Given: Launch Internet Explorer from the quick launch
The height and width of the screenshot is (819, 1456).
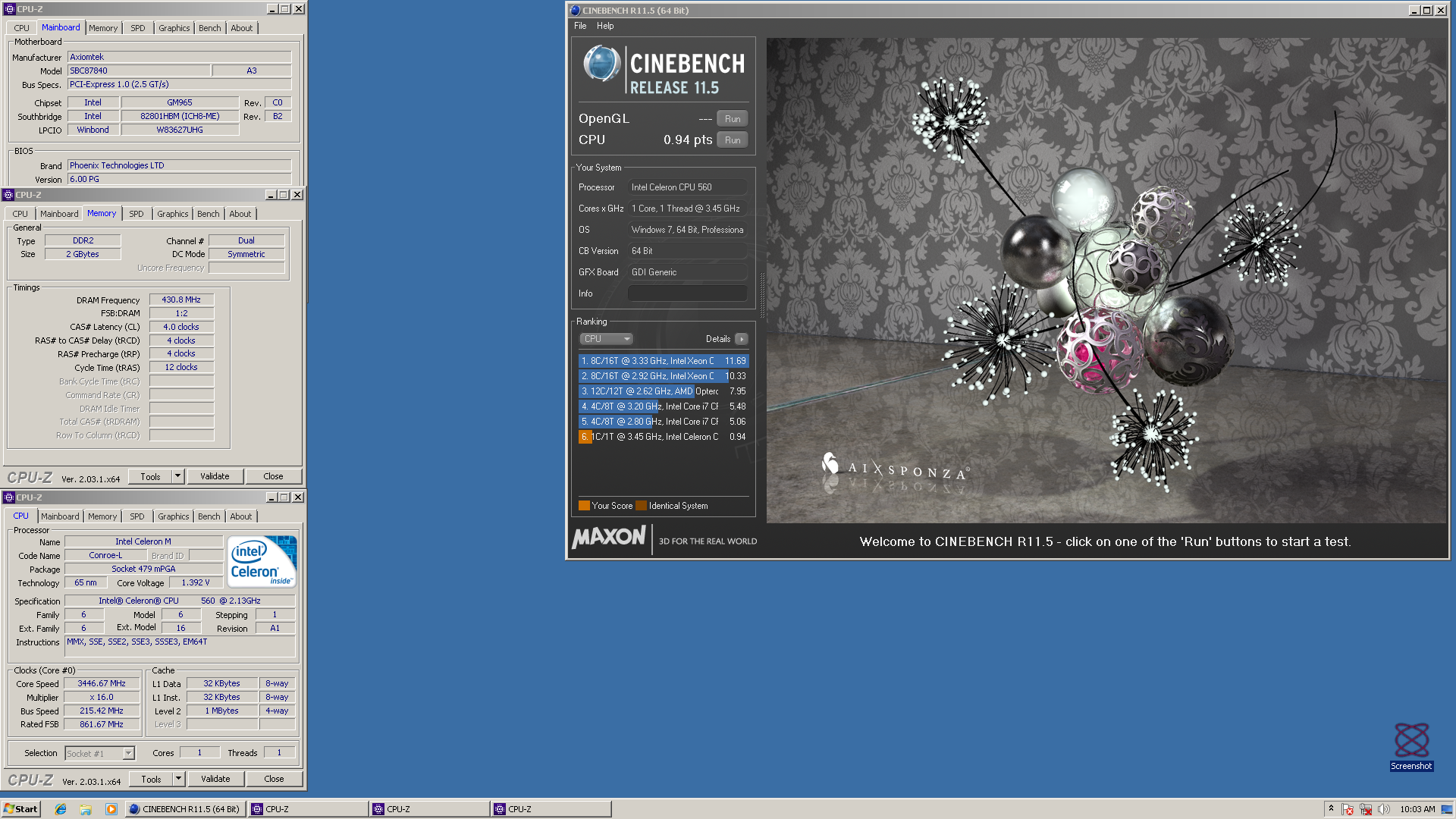Looking at the screenshot, I should click(x=61, y=809).
